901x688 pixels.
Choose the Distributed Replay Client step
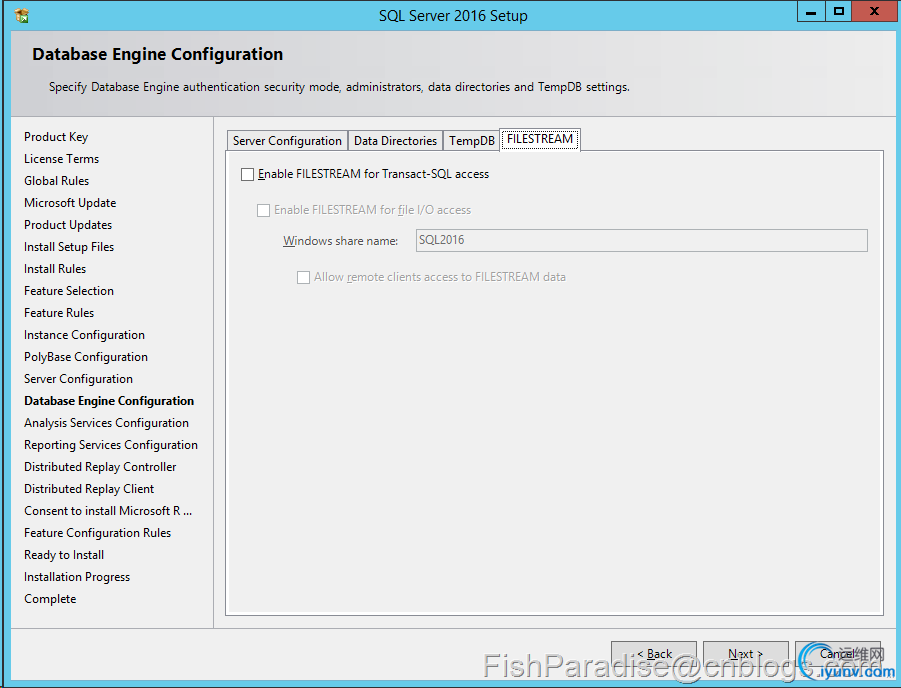(89, 489)
